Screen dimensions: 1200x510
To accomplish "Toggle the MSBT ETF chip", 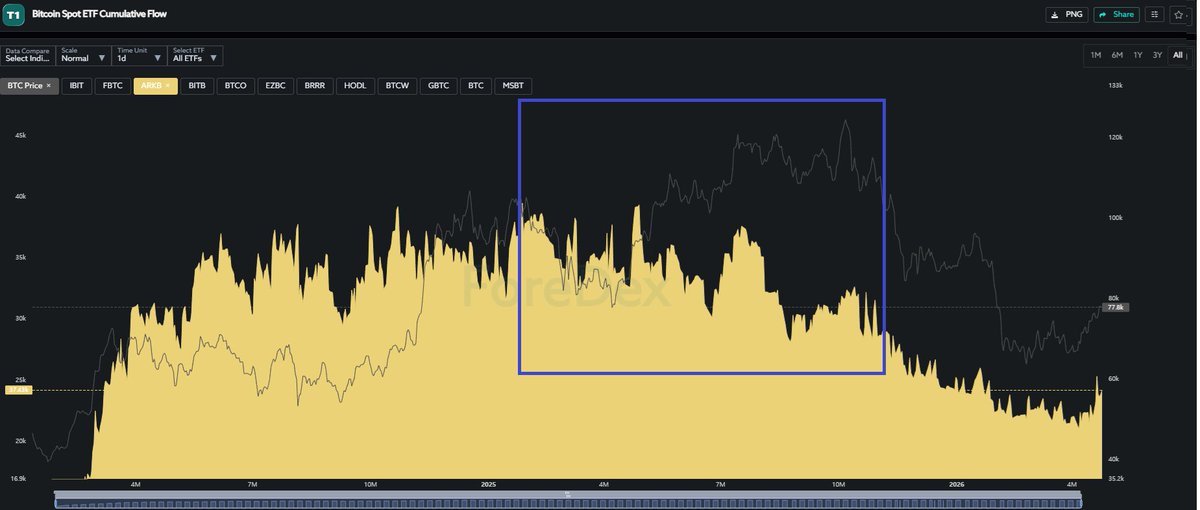I will coord(513,86).
